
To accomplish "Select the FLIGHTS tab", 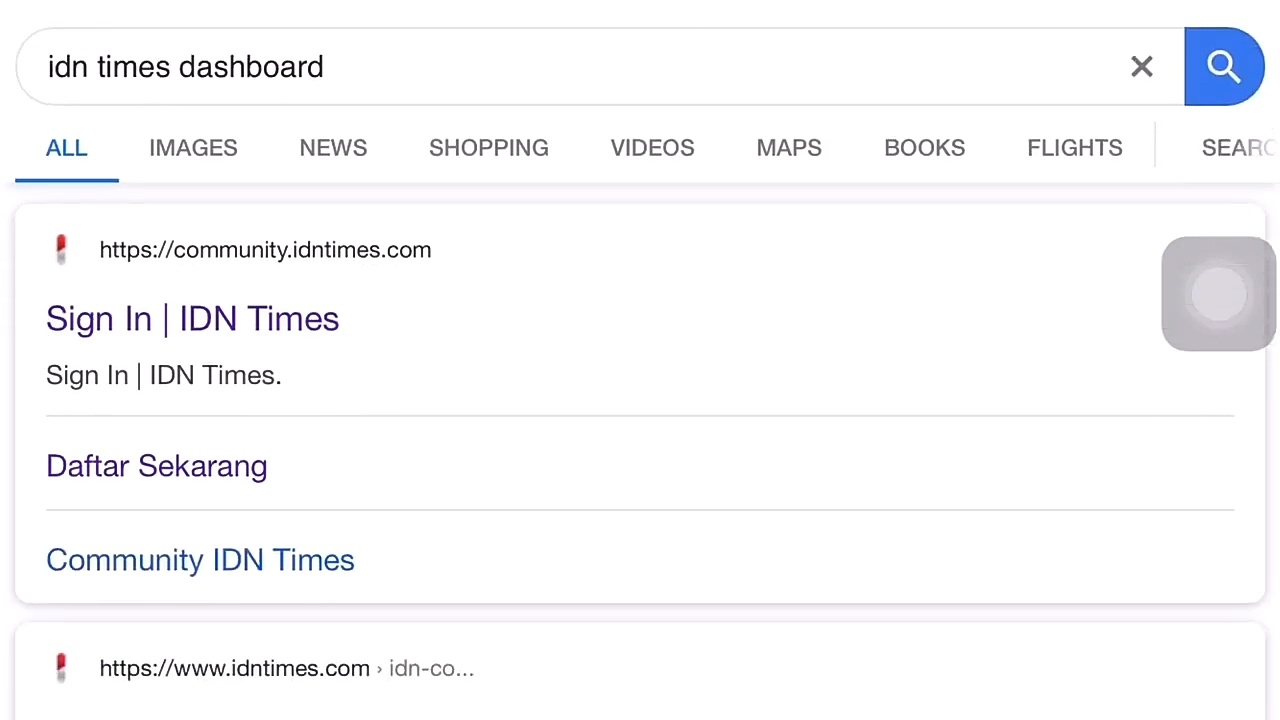I will pyautogui.click(x=1074, y=148).
